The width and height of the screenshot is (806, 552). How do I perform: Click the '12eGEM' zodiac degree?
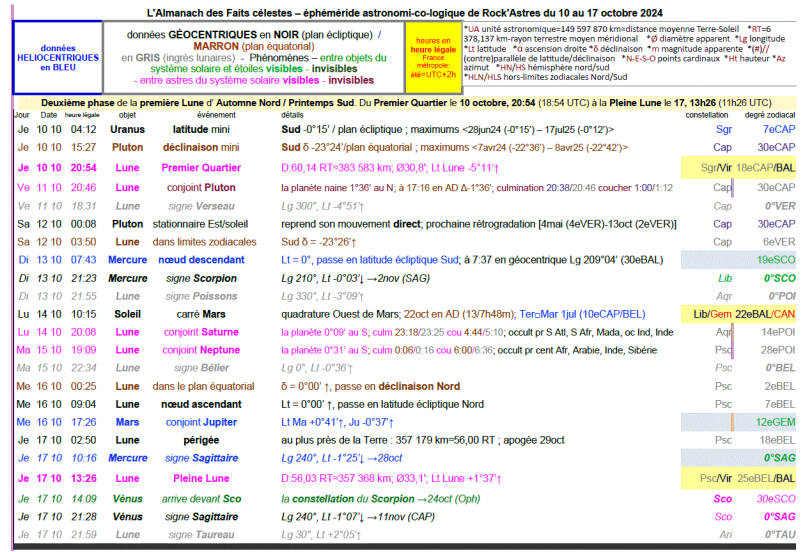[775, 422]
